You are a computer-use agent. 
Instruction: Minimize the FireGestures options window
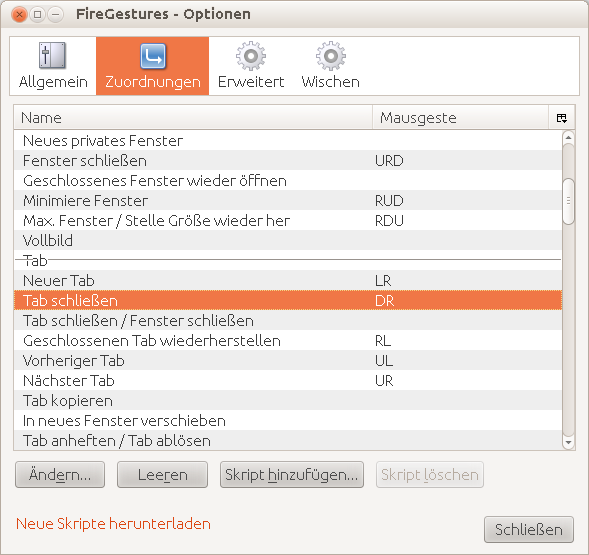tap(55, 15)
